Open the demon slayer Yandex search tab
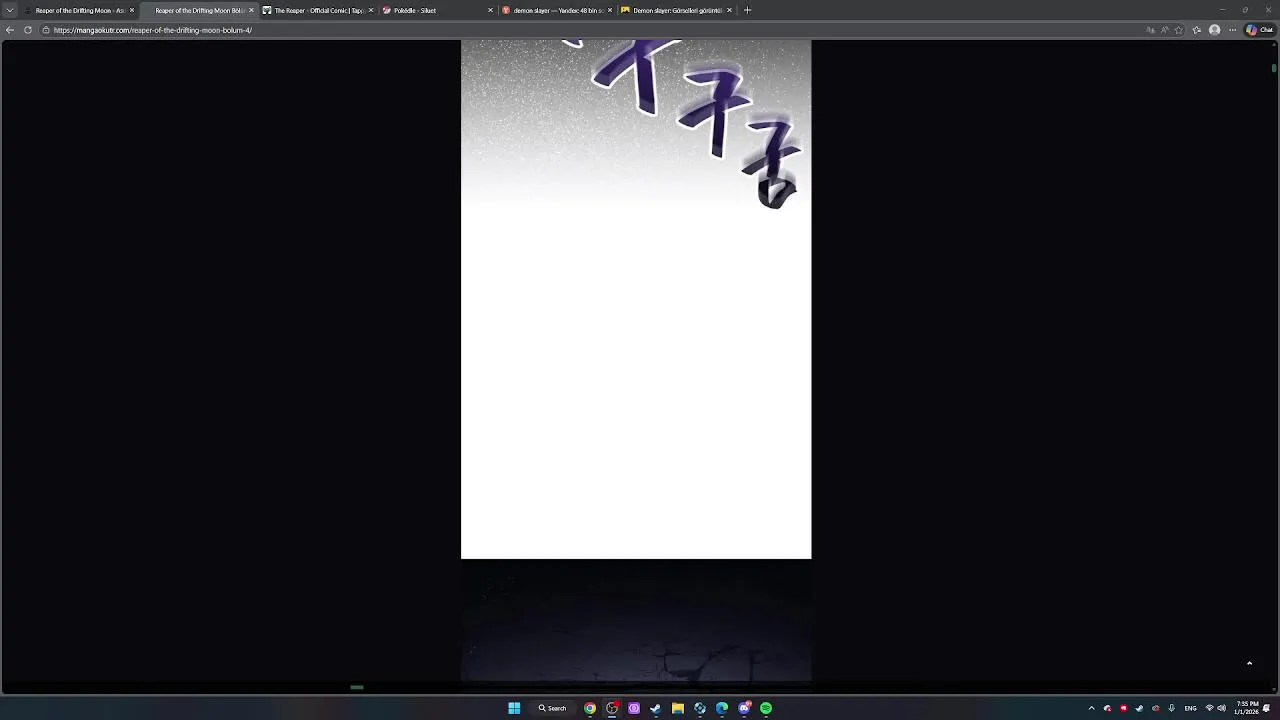This screenshot has height=720, width=1280. coord(558,10)
